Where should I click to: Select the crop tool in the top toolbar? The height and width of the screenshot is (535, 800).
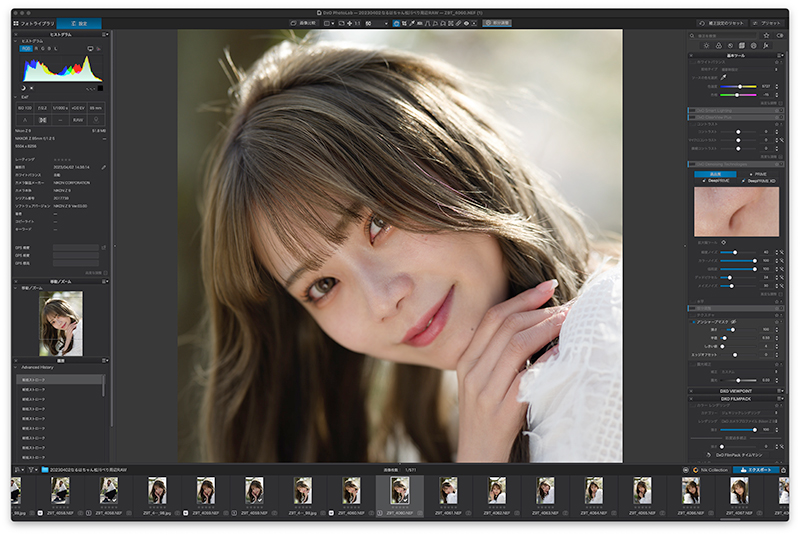point(404,23)
